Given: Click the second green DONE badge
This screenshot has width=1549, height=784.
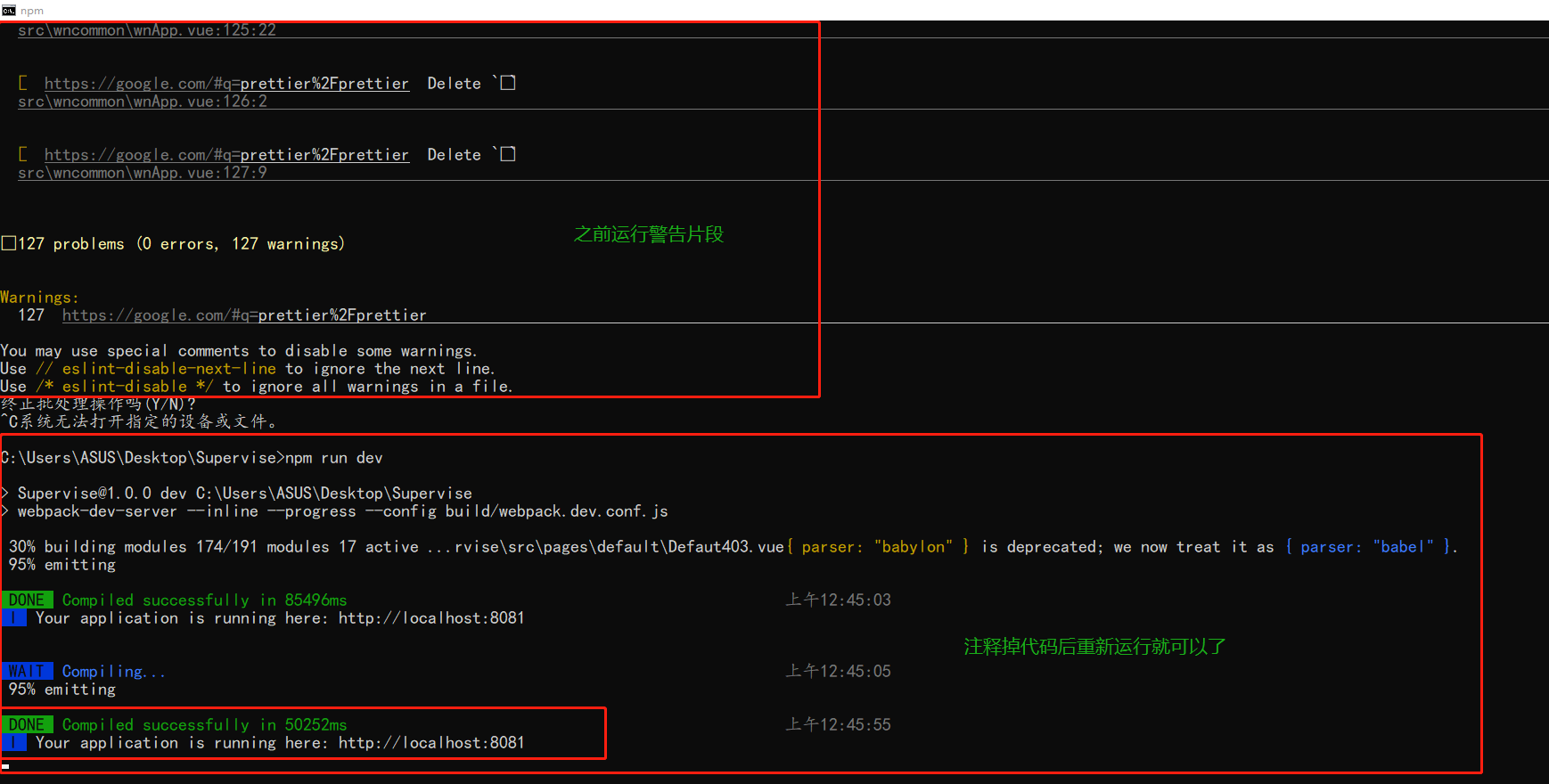Looking at the screenshot, I should (x=27, y=725).
